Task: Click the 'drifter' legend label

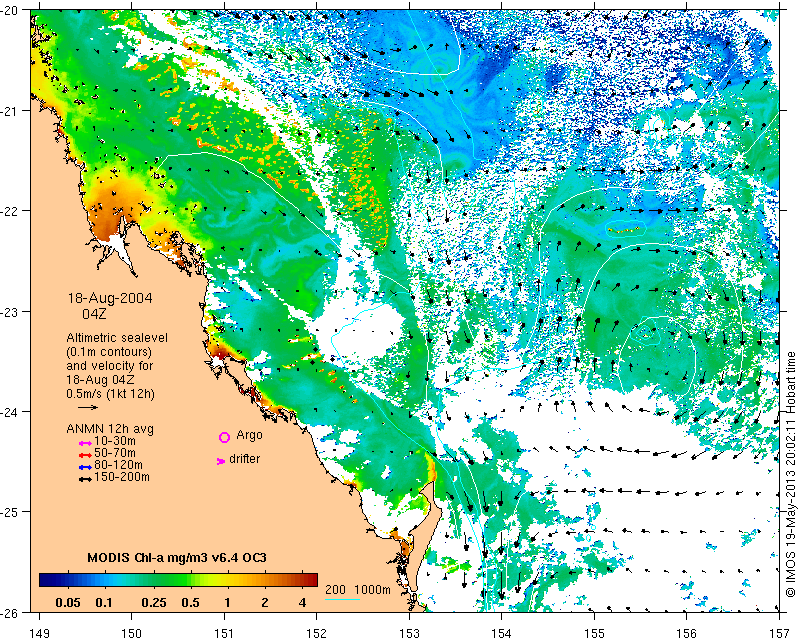Action: pos(244,459)
